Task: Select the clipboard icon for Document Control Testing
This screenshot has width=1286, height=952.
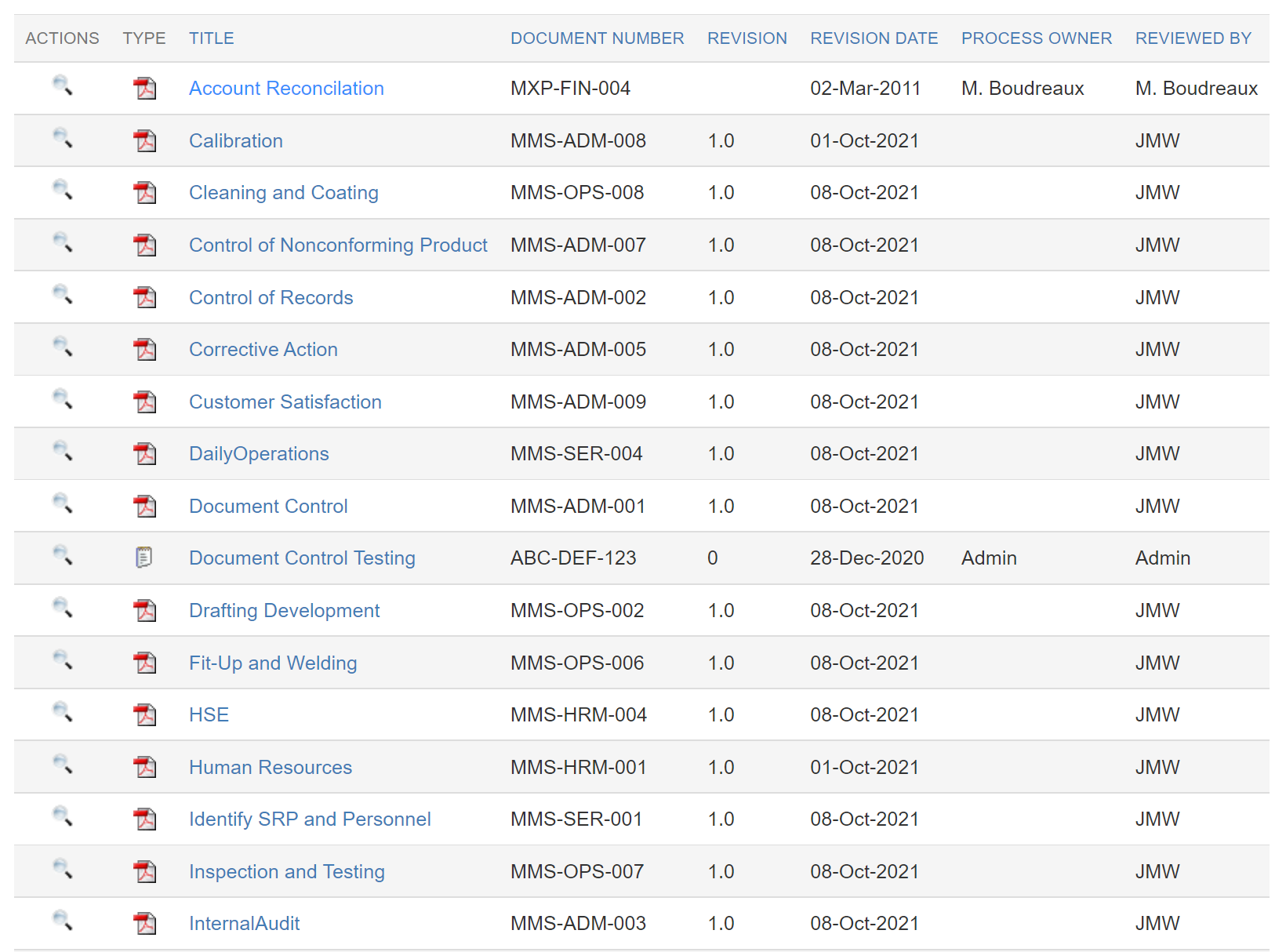Action: tap(144, 558)
